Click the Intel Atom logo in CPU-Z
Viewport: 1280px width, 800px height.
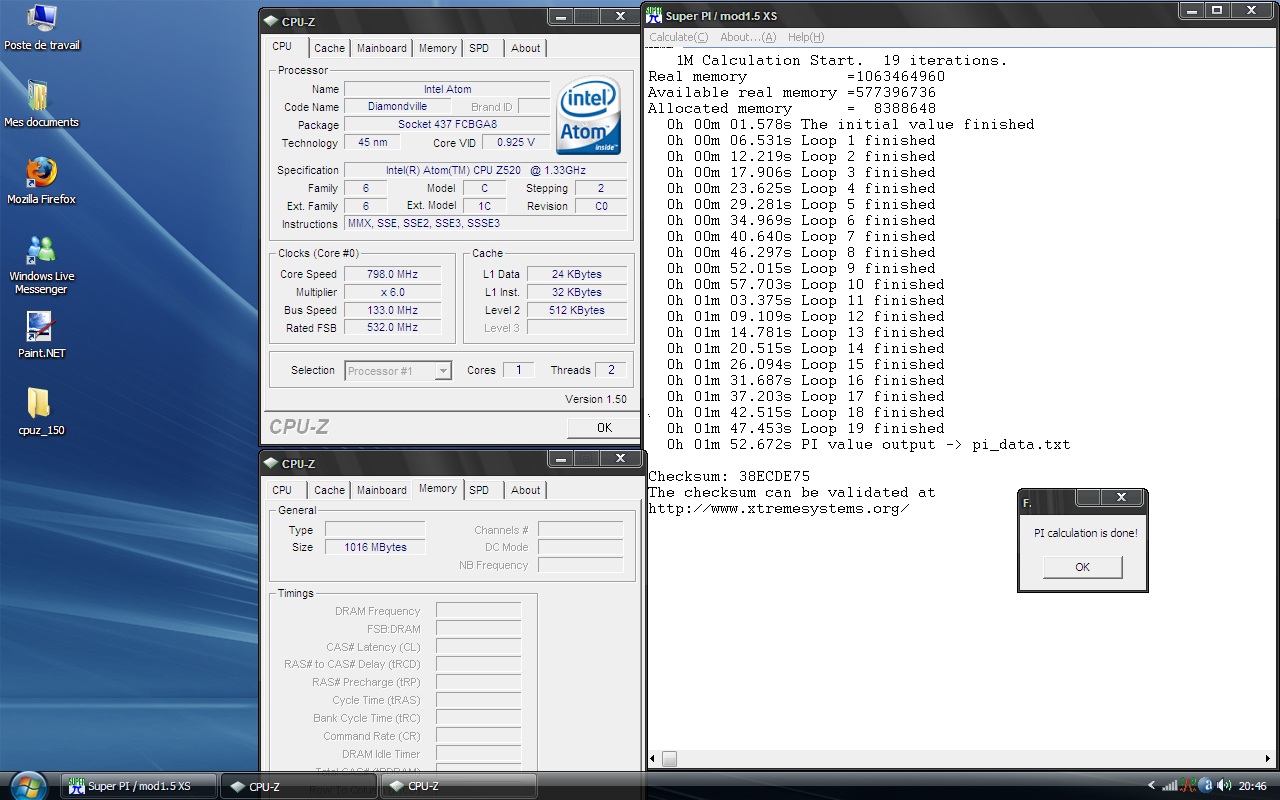pos(588,116)
